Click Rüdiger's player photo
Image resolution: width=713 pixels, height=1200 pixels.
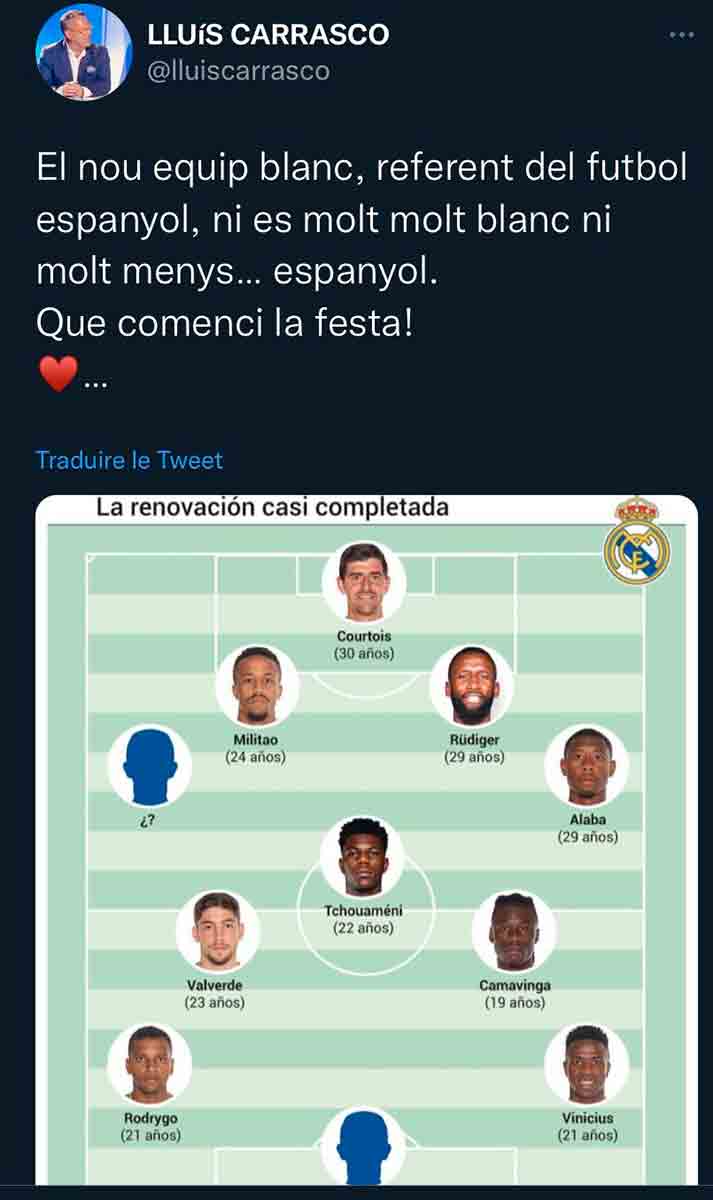pos(472,686)
